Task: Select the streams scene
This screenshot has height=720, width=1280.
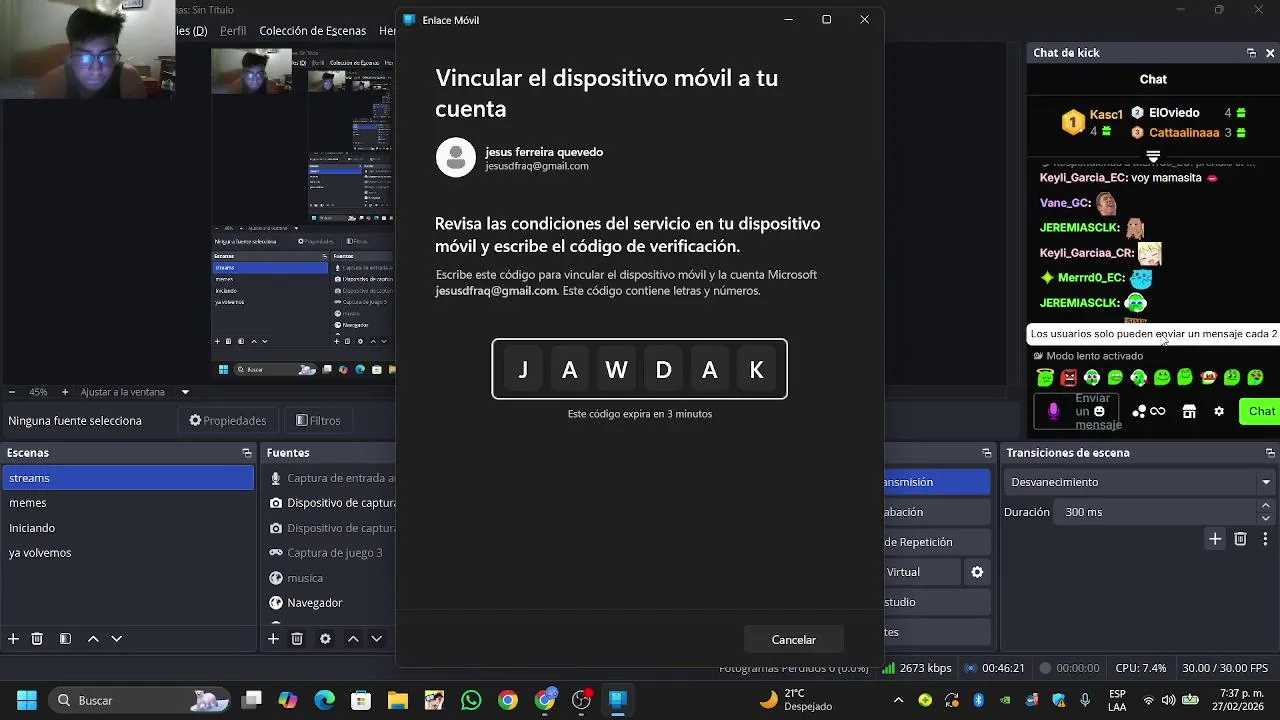Action: tap(128, 478)
